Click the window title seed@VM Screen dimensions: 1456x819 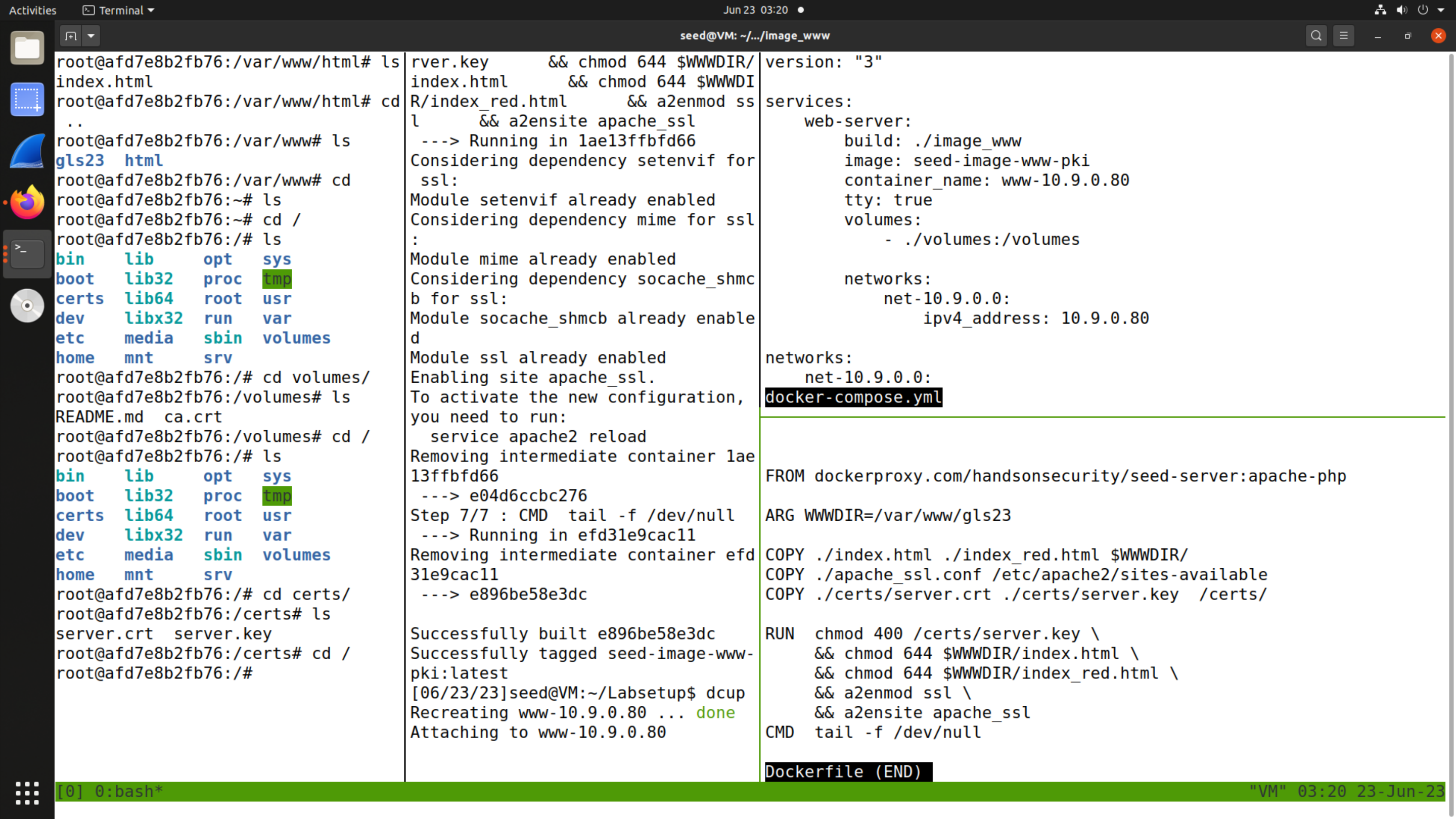tap(755, 35)
